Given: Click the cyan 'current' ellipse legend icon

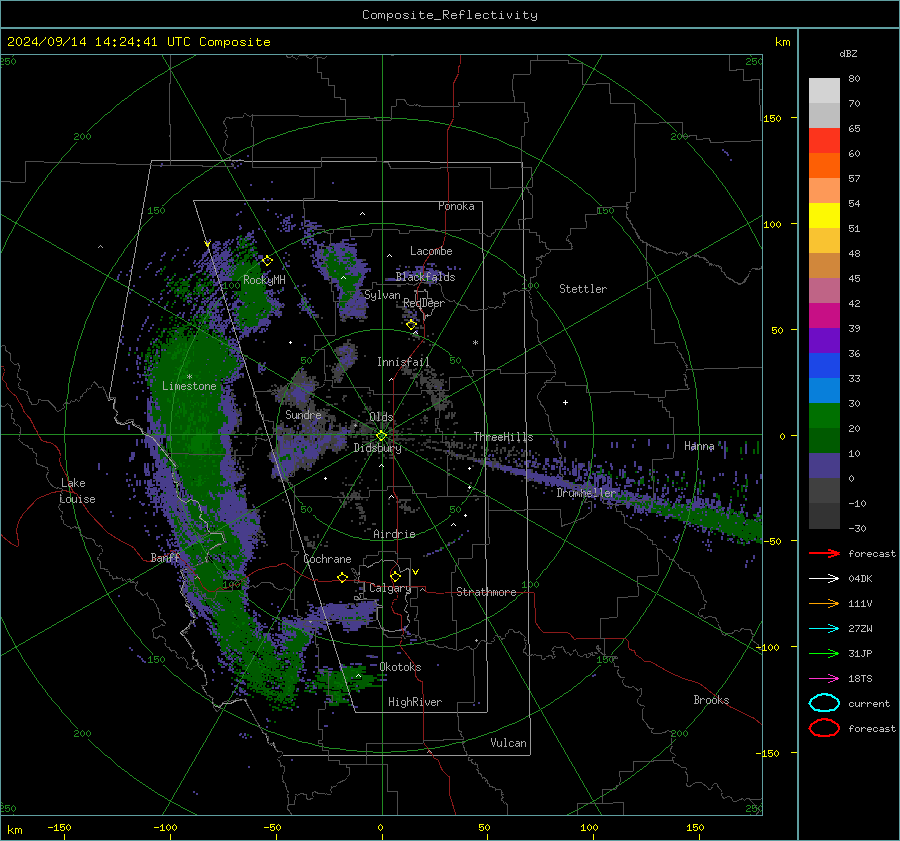Looking at the screenshot, I should (x=824, y=703).
